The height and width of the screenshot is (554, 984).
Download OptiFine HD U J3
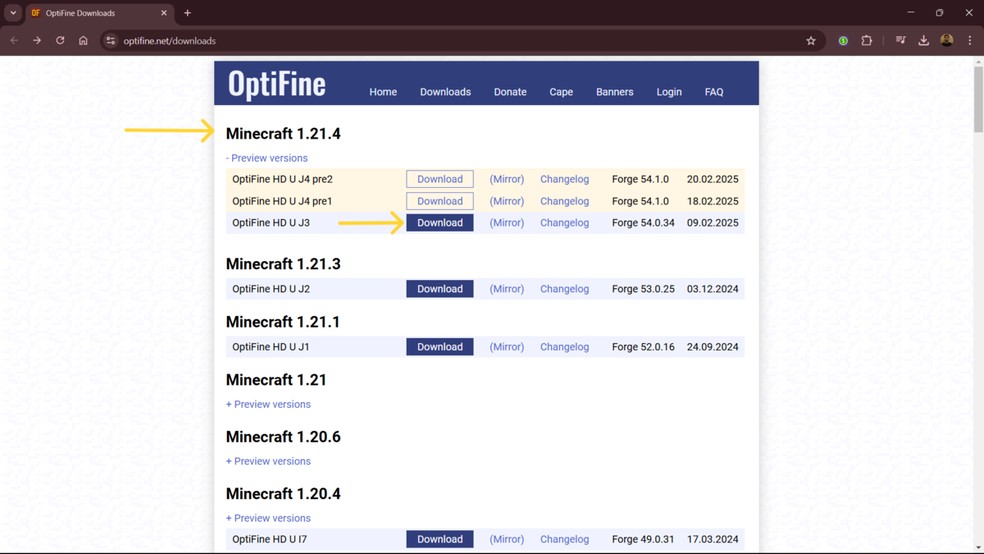(440, 223)
